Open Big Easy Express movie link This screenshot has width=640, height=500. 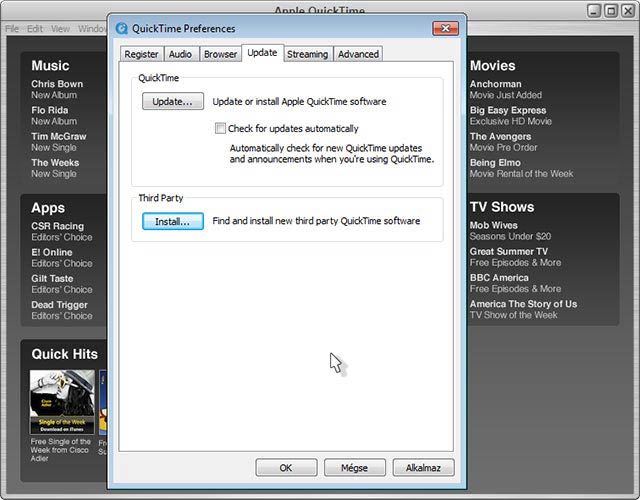coord(511,116)
